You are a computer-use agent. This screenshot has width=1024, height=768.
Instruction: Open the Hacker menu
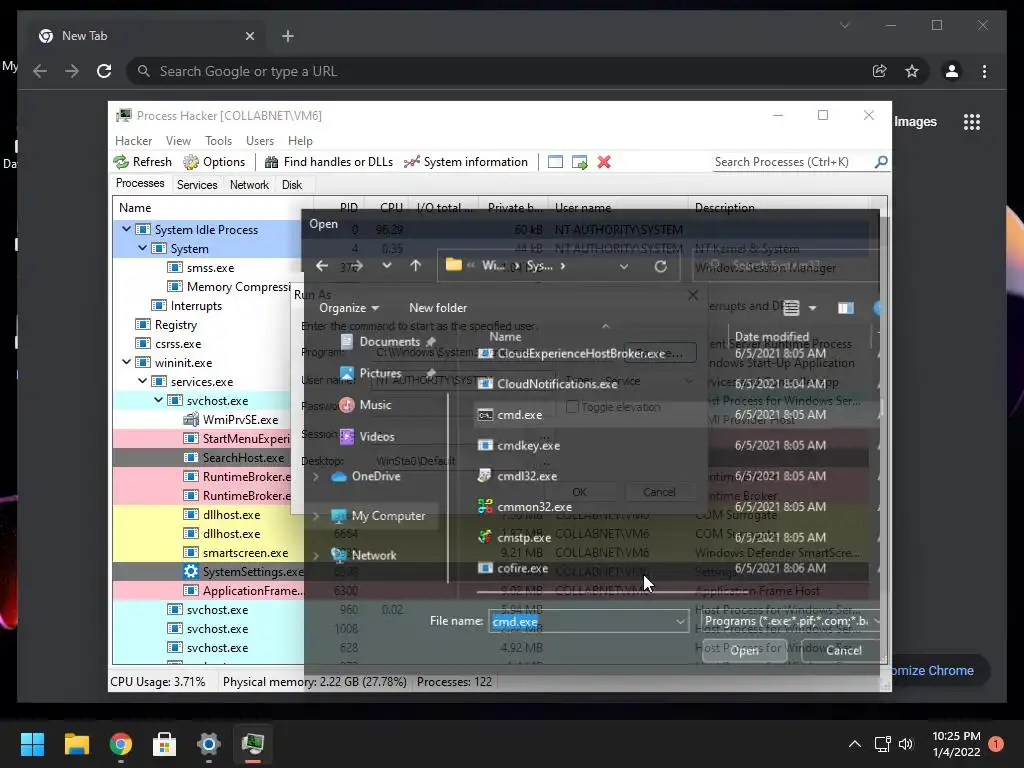tap(133, 141)
